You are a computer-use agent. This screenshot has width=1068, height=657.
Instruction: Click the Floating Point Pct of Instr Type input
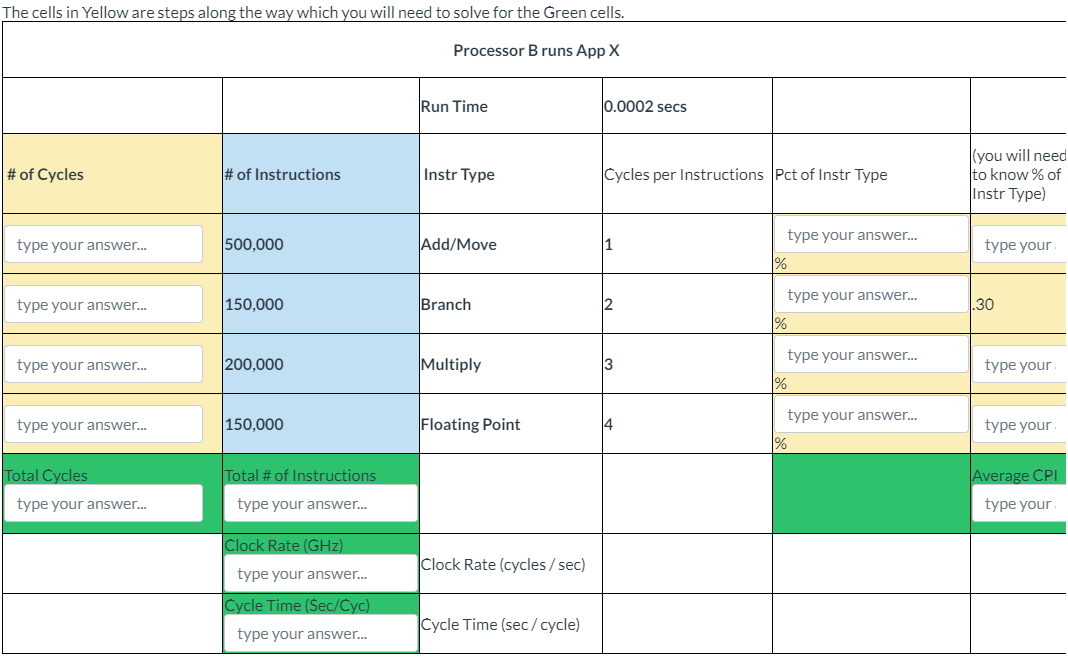tap(871, 415)
